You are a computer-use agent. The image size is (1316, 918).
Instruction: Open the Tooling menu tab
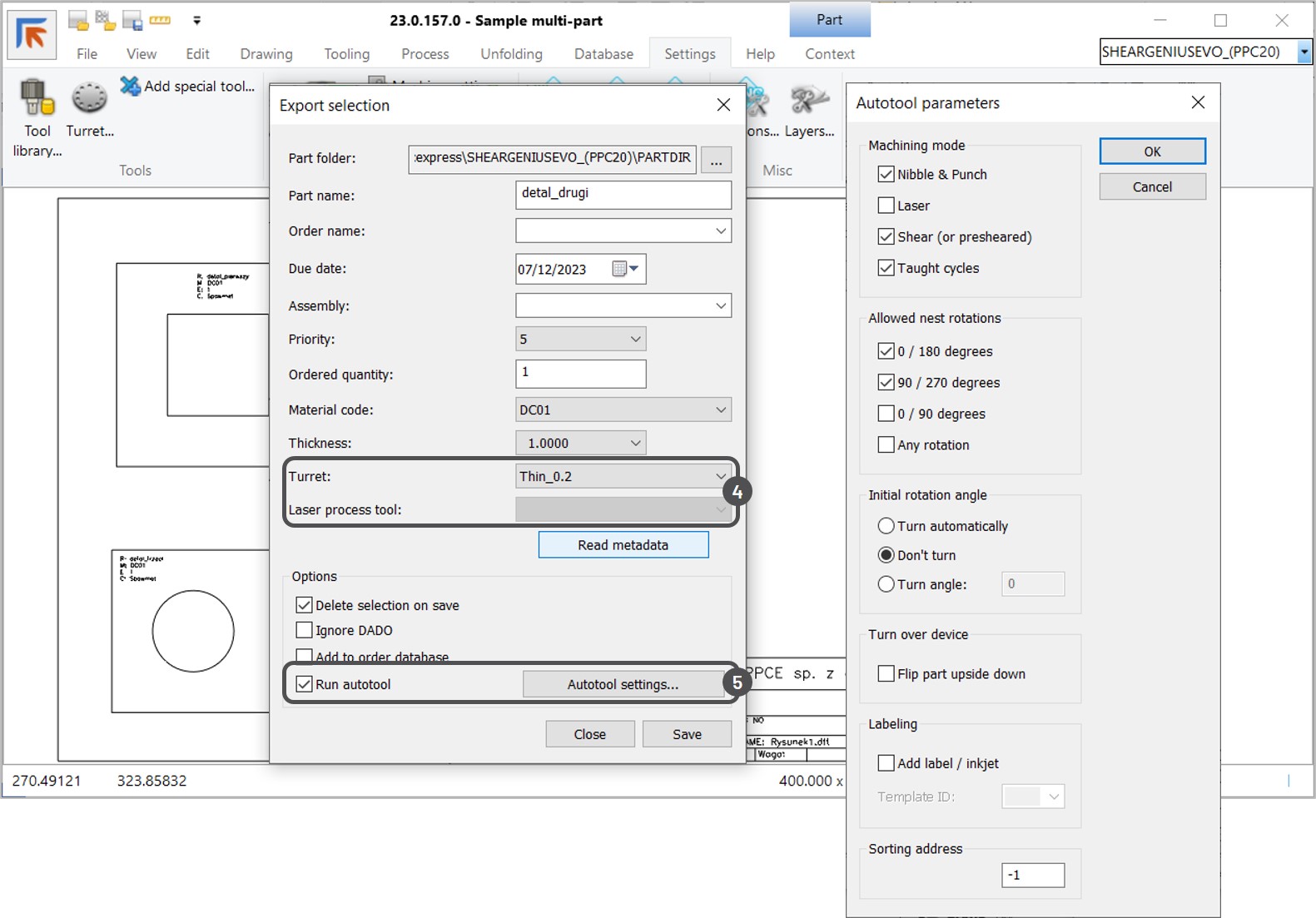coord(346,54)
